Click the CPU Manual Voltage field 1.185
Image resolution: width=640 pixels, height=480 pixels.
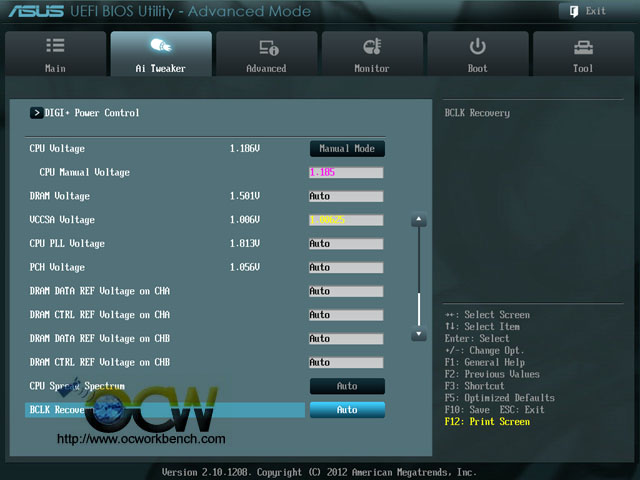(346, 173)
